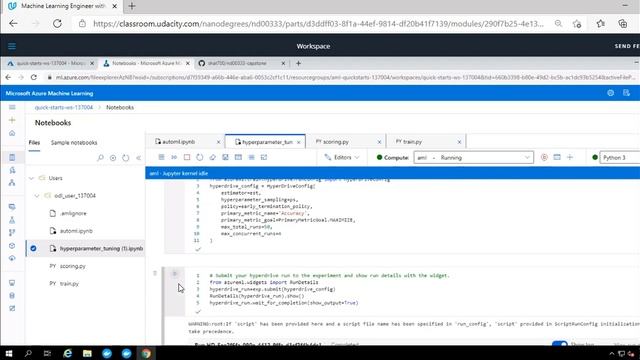Open Automated ML from the sidebar
The image size is (640, 360).
pos(12,170)
